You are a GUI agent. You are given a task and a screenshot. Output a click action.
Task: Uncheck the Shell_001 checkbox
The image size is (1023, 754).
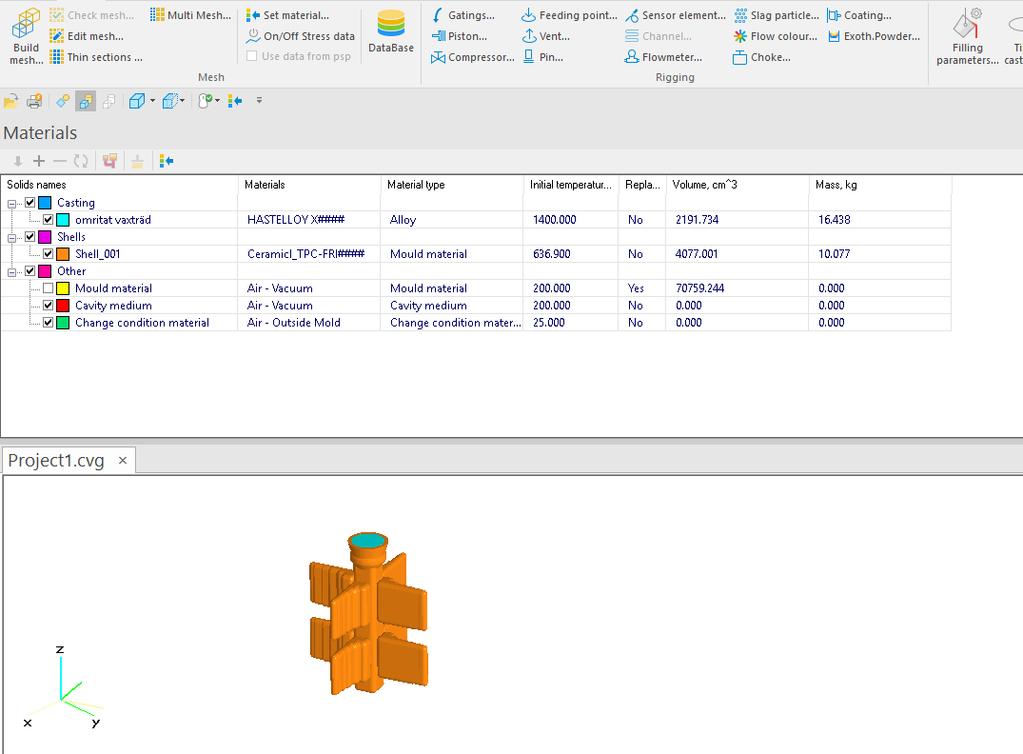pos(48,253)
